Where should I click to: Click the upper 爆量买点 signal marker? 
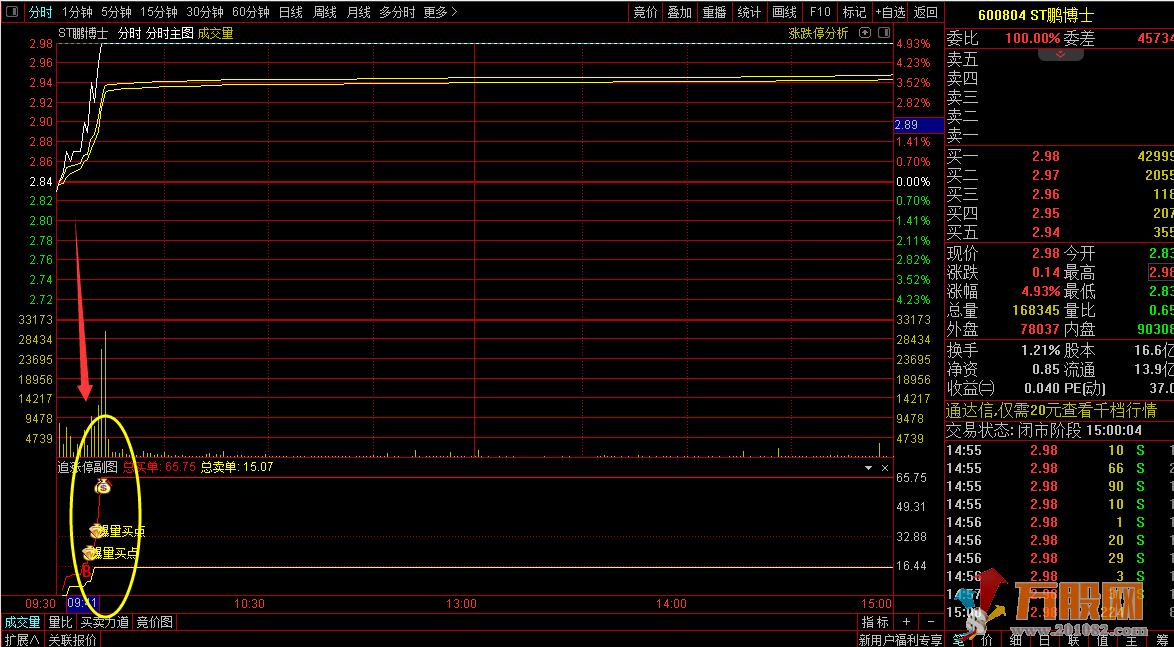point(117,532)
